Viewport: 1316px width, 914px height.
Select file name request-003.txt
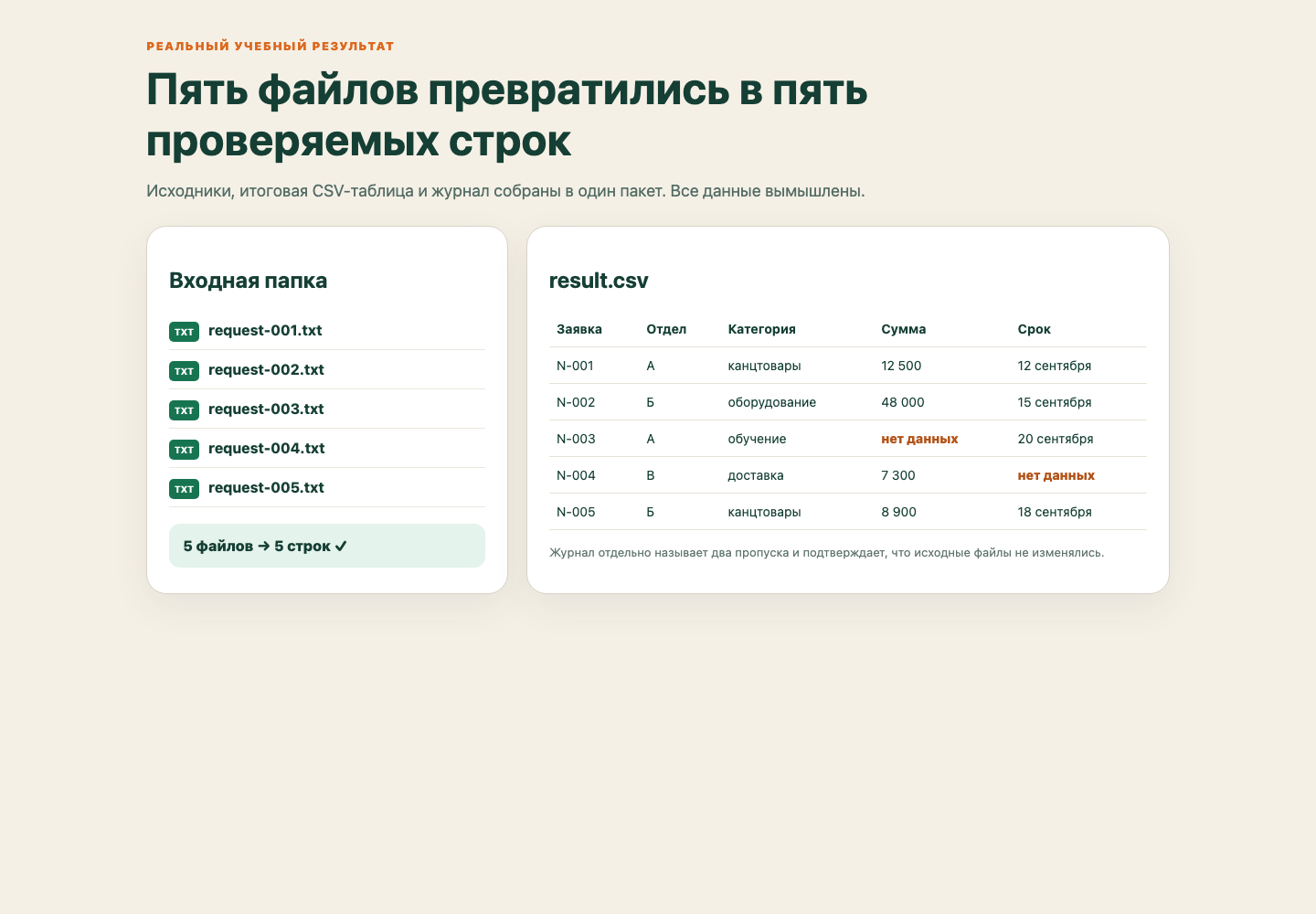coord(266,409)
